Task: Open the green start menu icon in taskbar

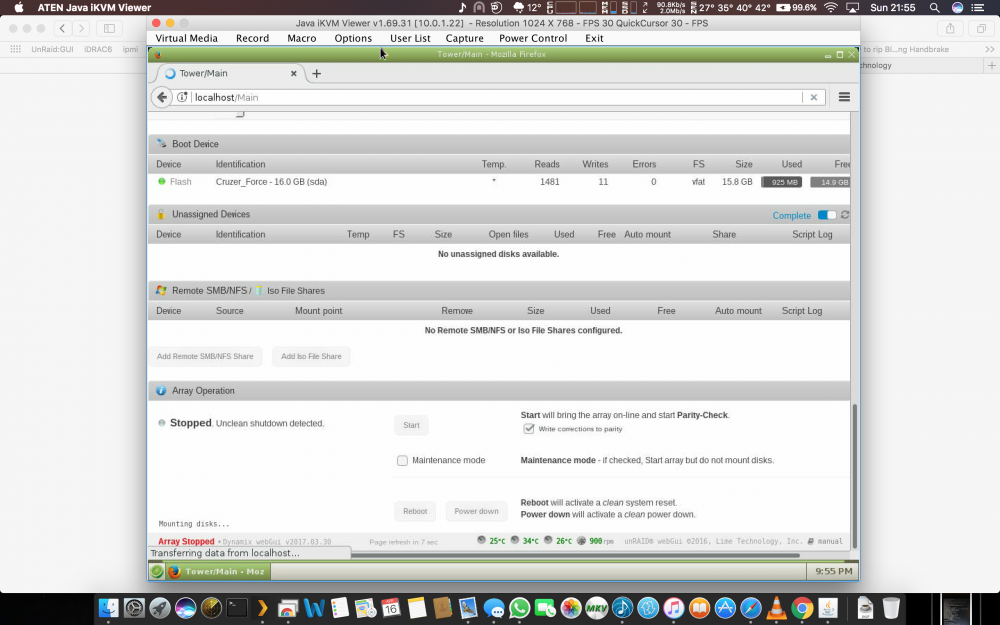Action: pyautogui.click(x=157, y=571)
